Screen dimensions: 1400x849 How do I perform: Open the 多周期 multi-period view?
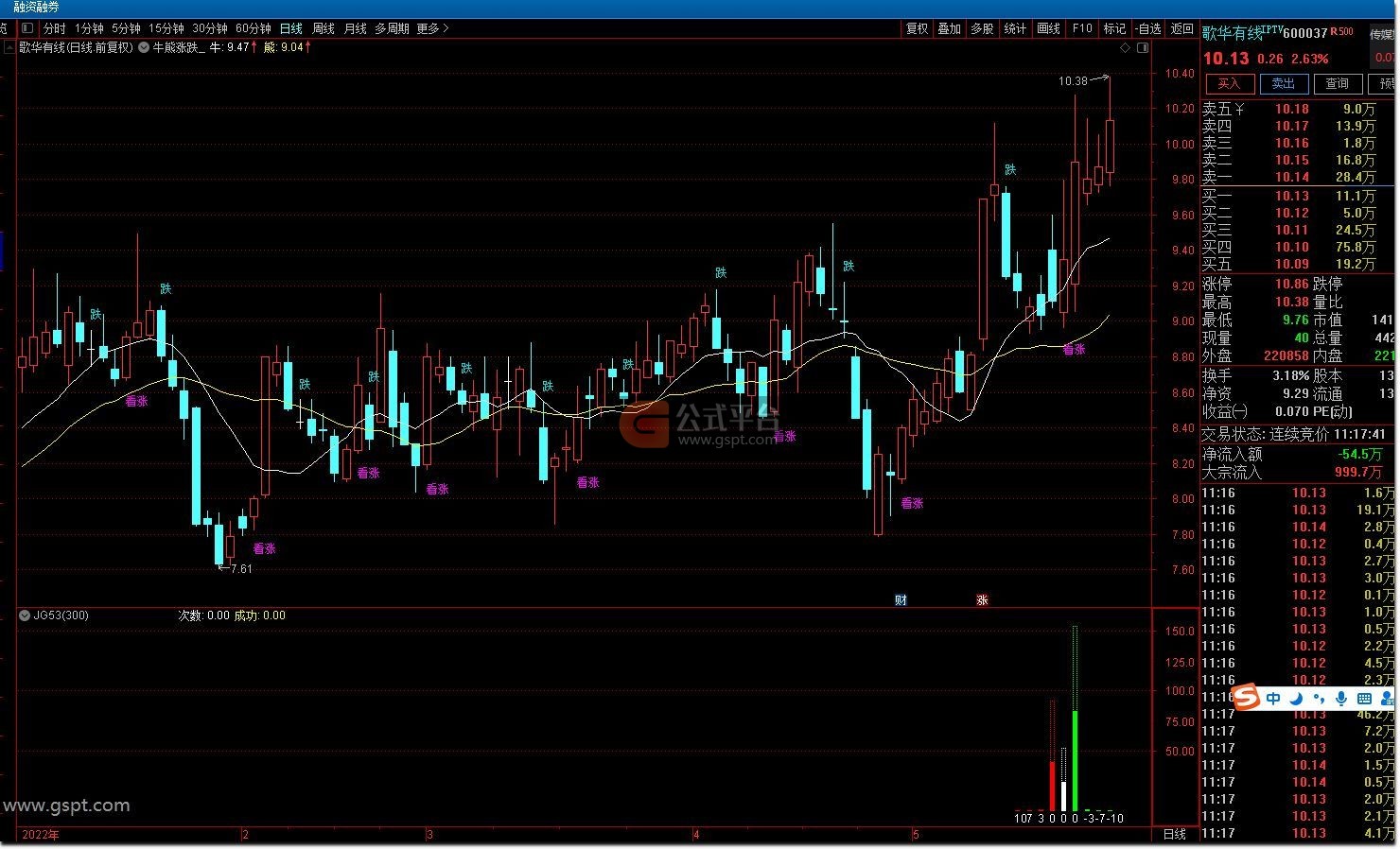pyautogui.click(x=392, y=28)
